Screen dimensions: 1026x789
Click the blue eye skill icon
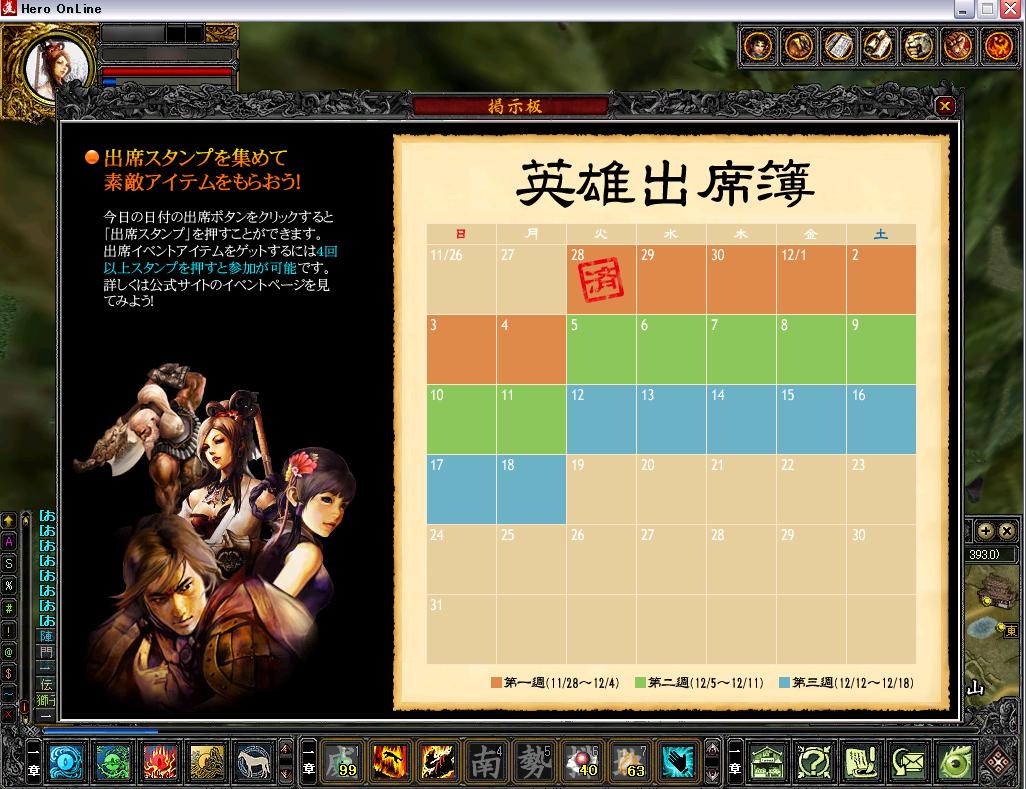coord(65,762)
